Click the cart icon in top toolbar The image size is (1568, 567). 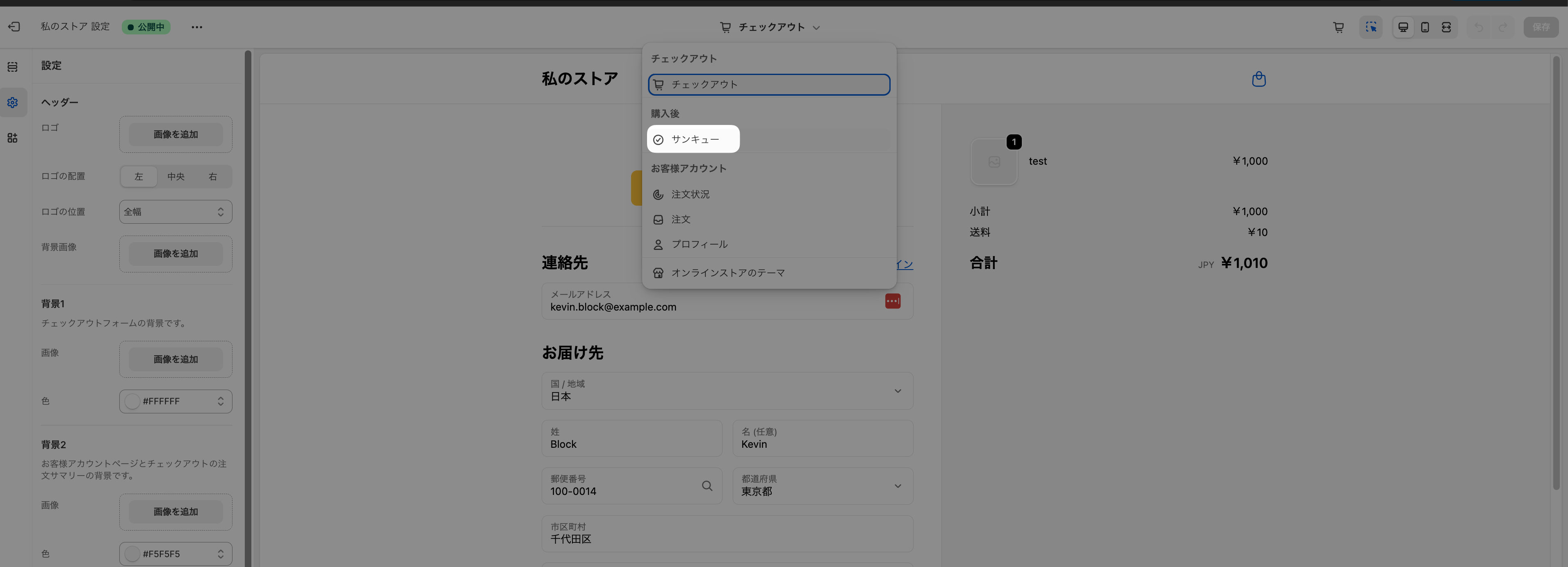point(1338,27)
